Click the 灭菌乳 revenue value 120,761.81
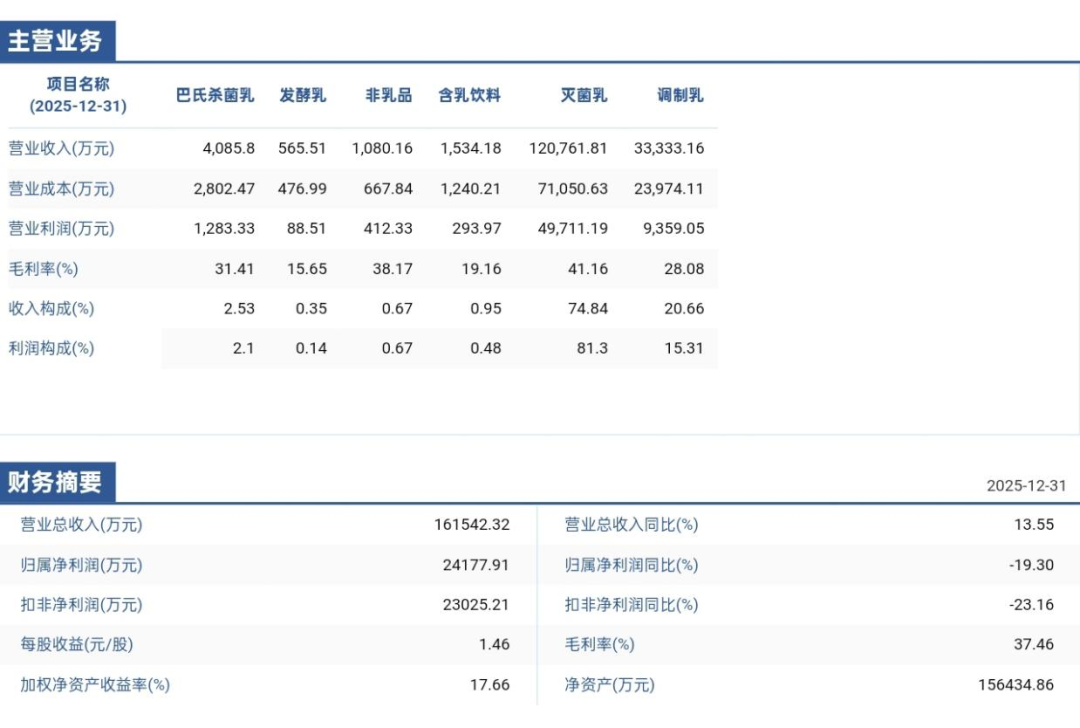Image resolution: width=1080 pixels, height=728 pixels. 568,148
